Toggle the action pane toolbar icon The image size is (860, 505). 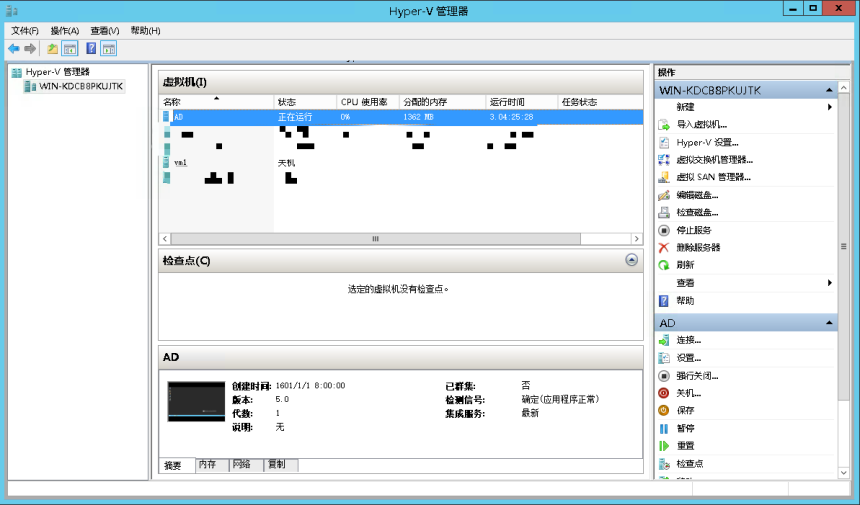109,49
